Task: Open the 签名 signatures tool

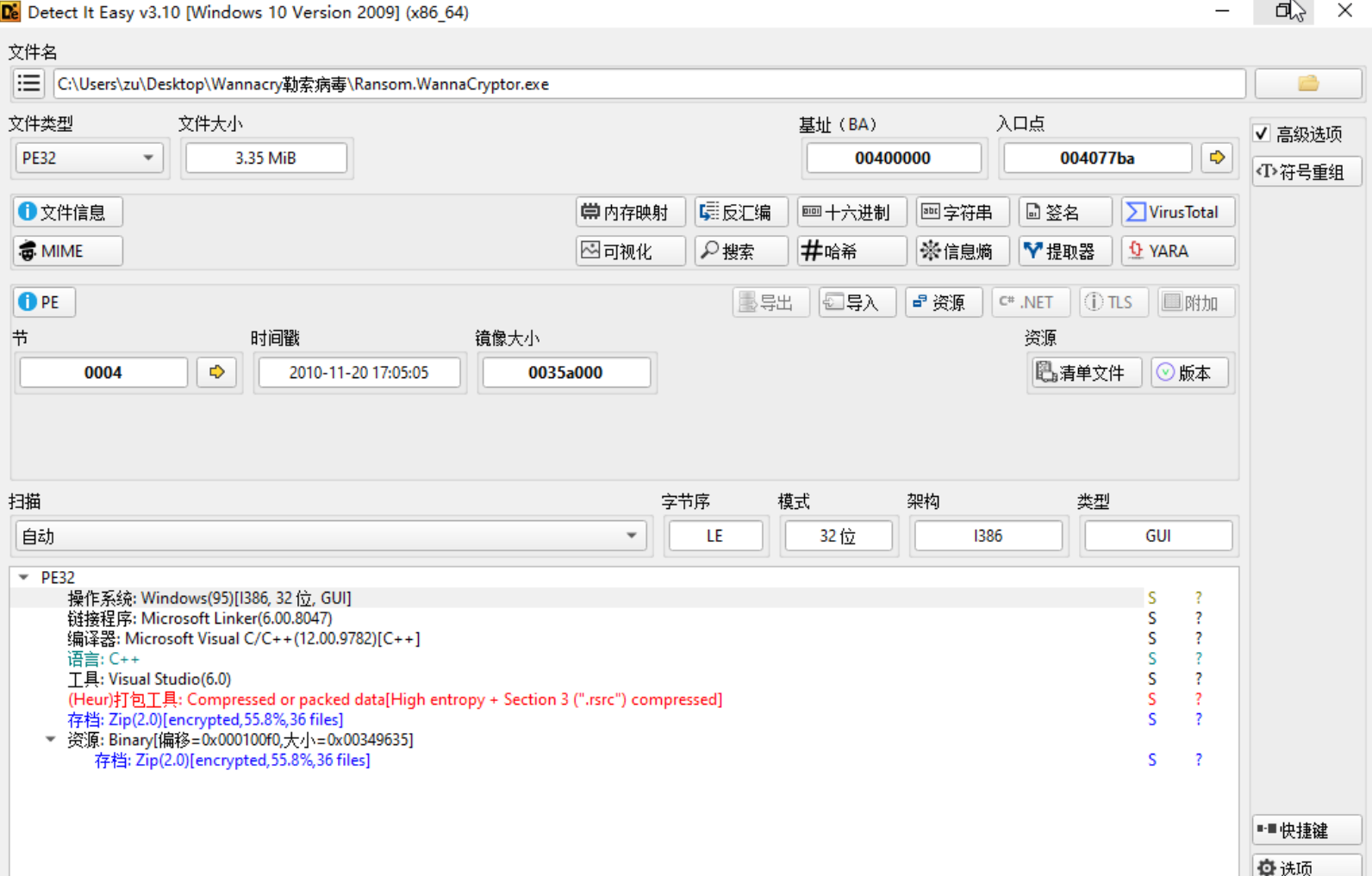Action: click(1064, 212)
